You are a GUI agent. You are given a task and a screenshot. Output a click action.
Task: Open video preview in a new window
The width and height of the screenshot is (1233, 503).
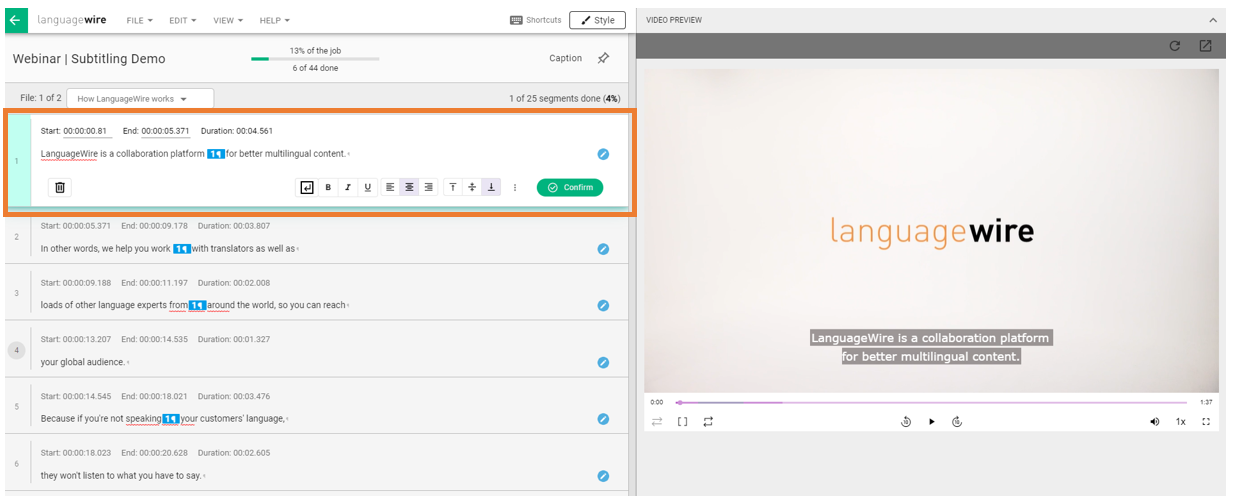pyautogui.click(x=1205, y=46)
